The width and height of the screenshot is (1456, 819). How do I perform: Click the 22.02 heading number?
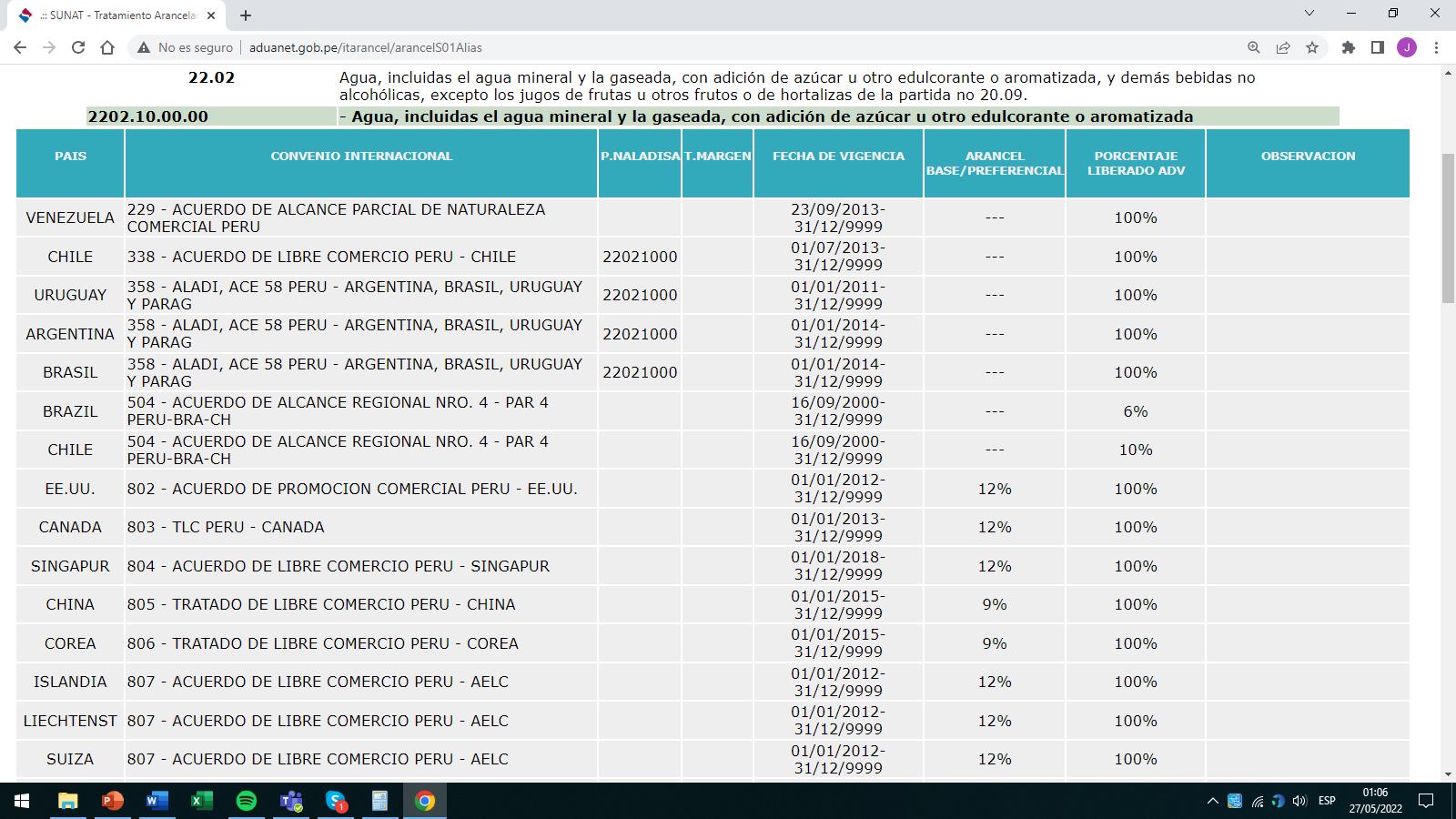211,77
